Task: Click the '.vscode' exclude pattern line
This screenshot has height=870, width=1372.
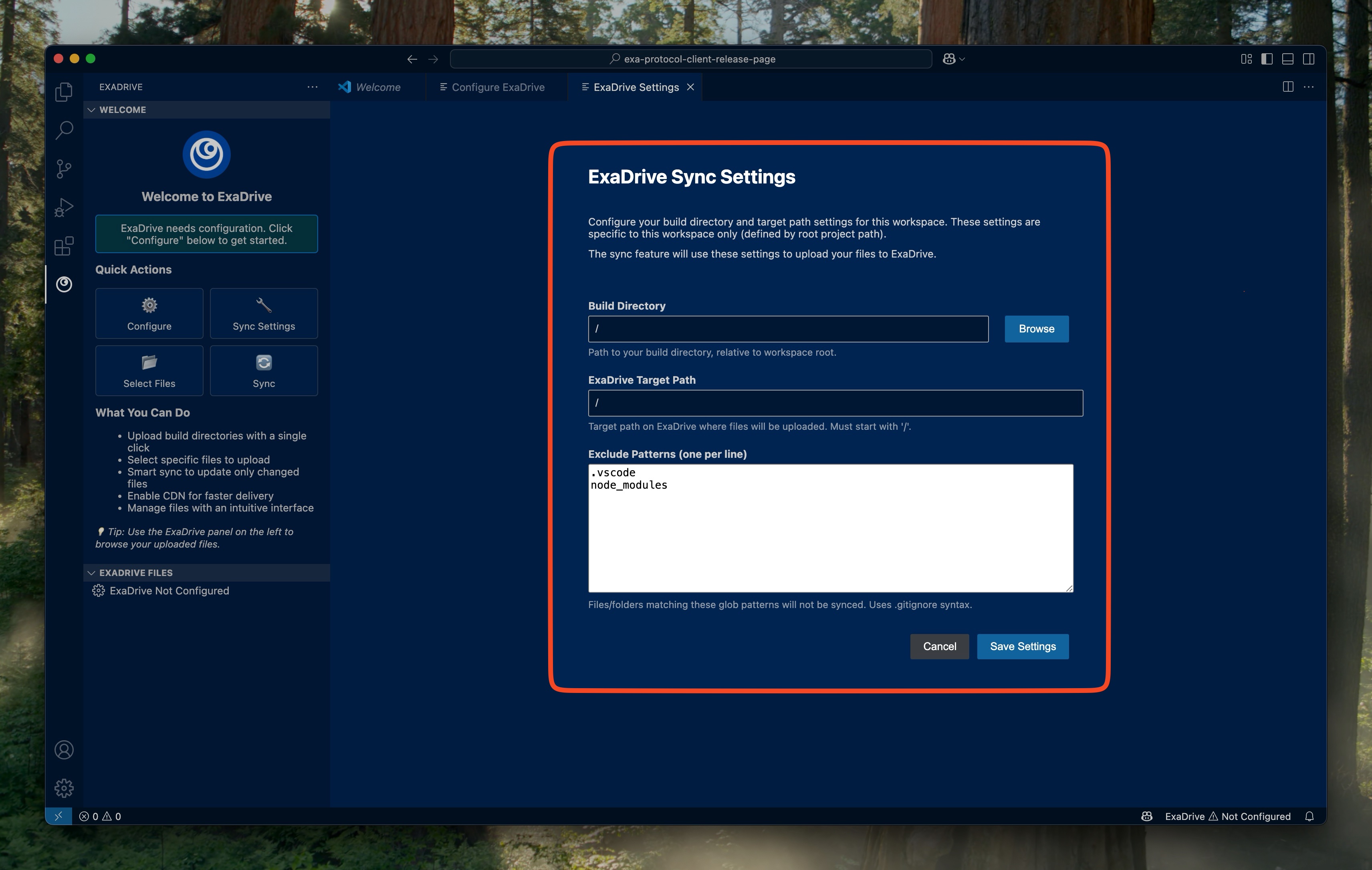Action: point(613,473)
